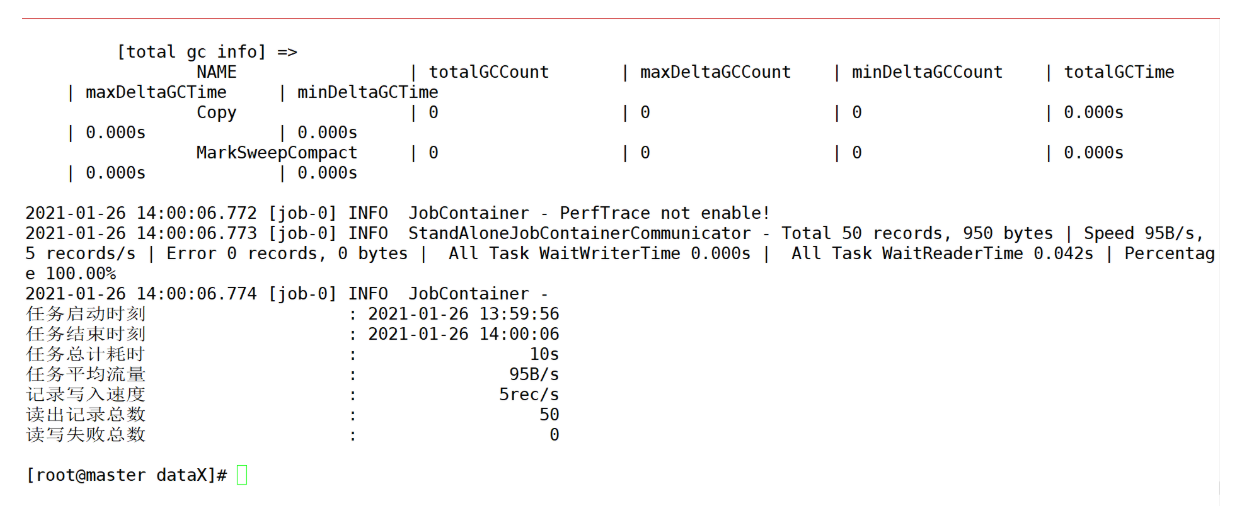Click the green terminal cursor at the prompt
Image resolution: width=1244 pixels, height=512 pixels.
point(242,475)
